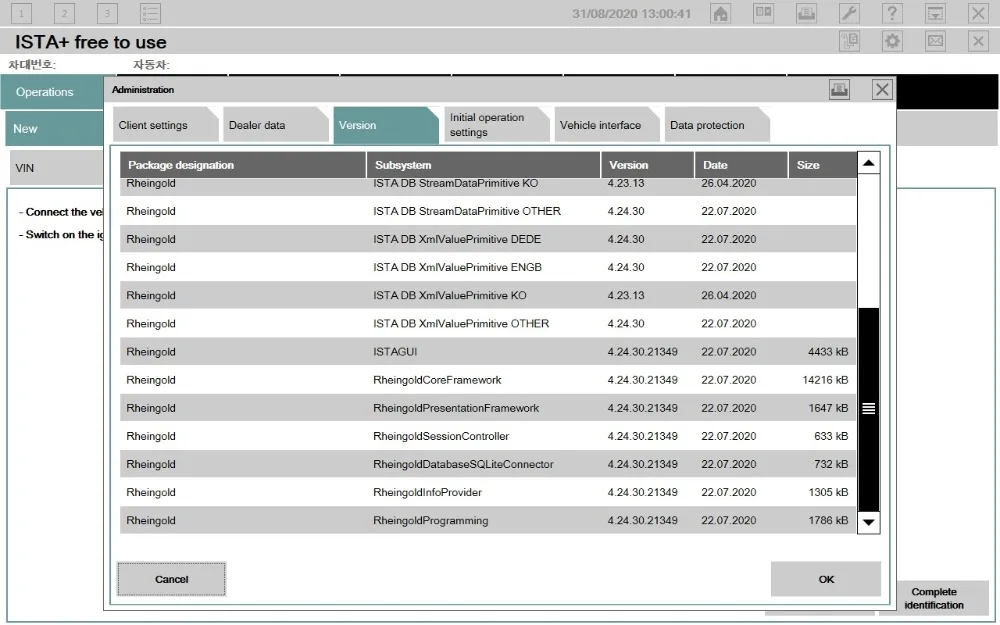This screenshot has height=625, width=1000.
Task: Click the 732 kB size value
Action: click(831, 464)
